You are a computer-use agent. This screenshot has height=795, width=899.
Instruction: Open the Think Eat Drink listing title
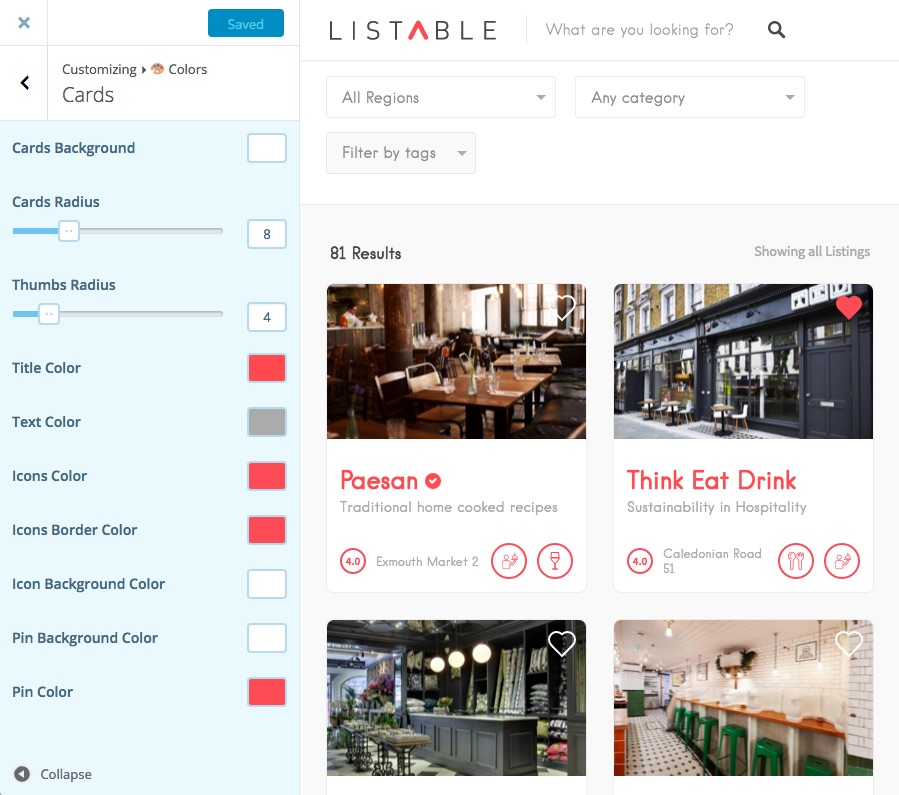[711, 480]
